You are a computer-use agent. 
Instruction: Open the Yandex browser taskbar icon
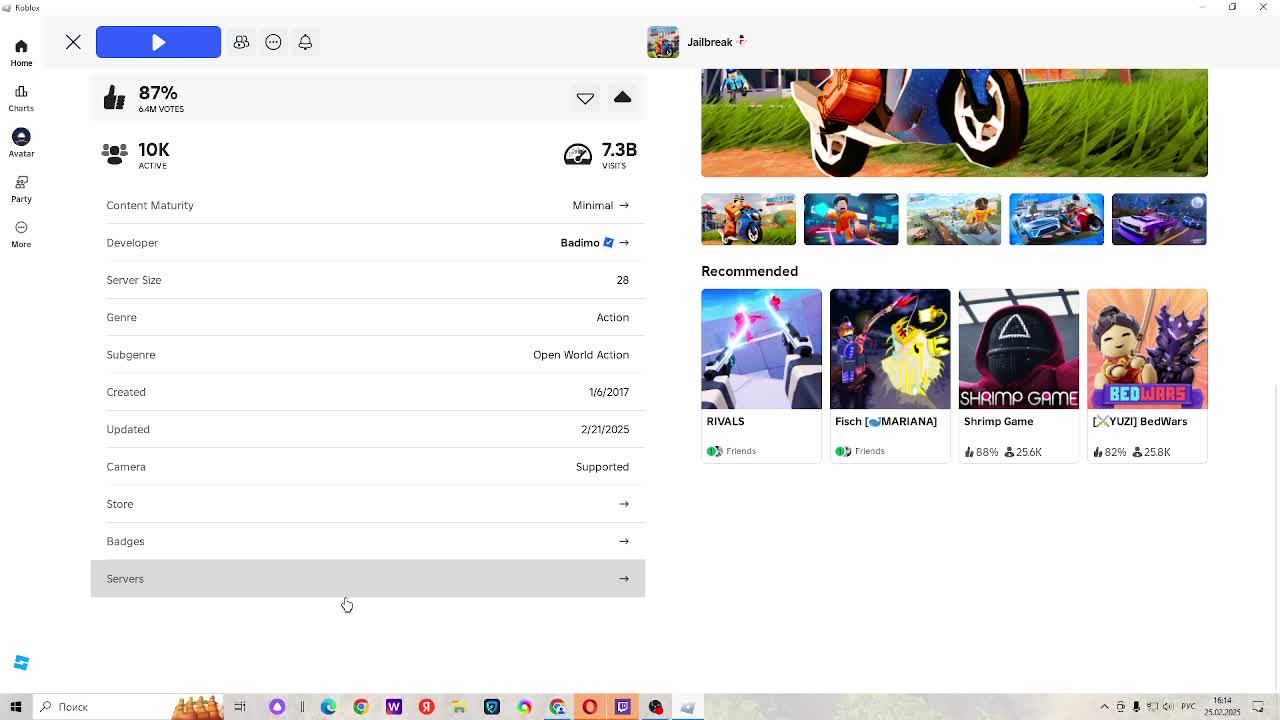point(426,707)
